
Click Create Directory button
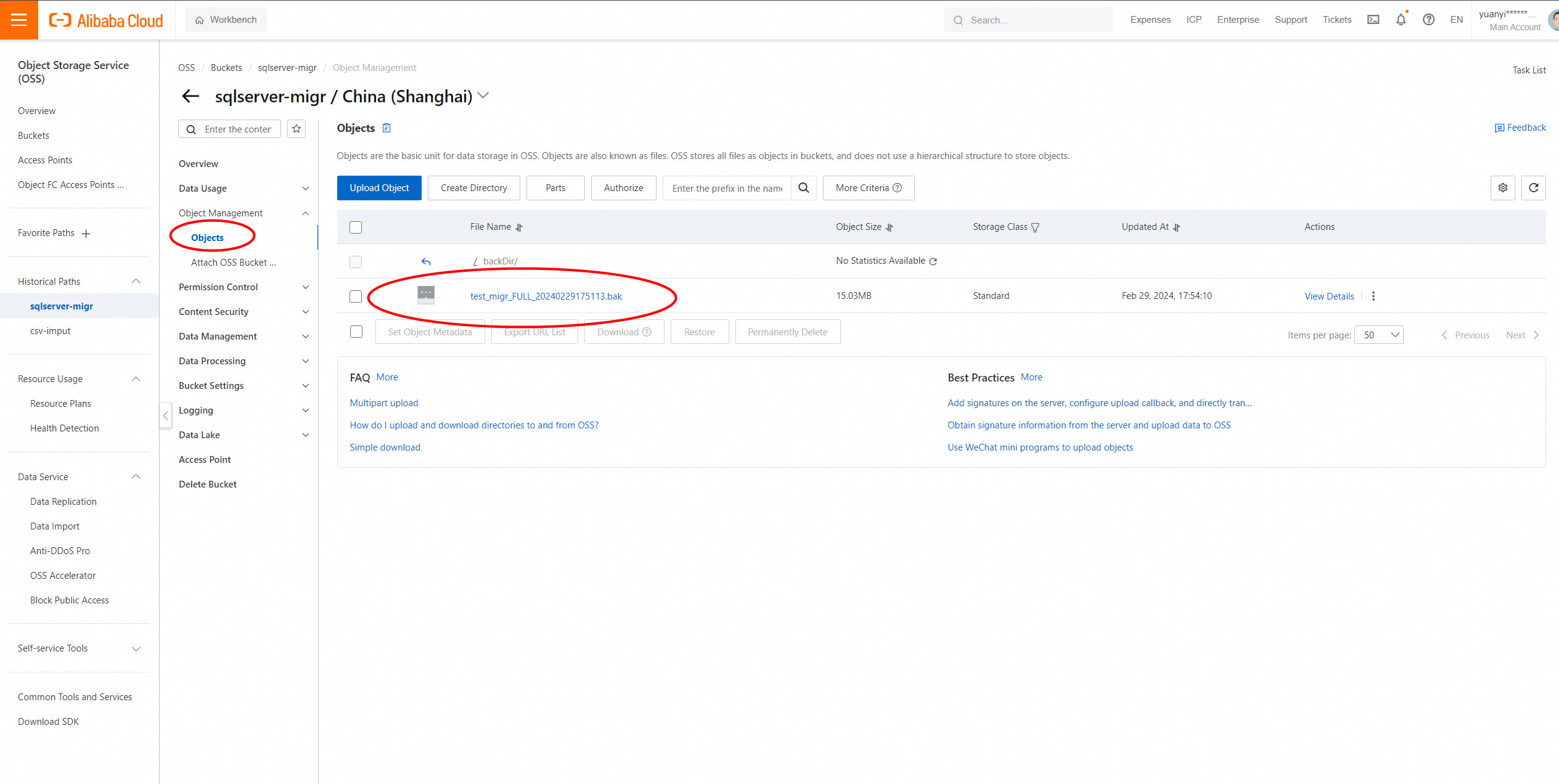(x=474, y=188)
